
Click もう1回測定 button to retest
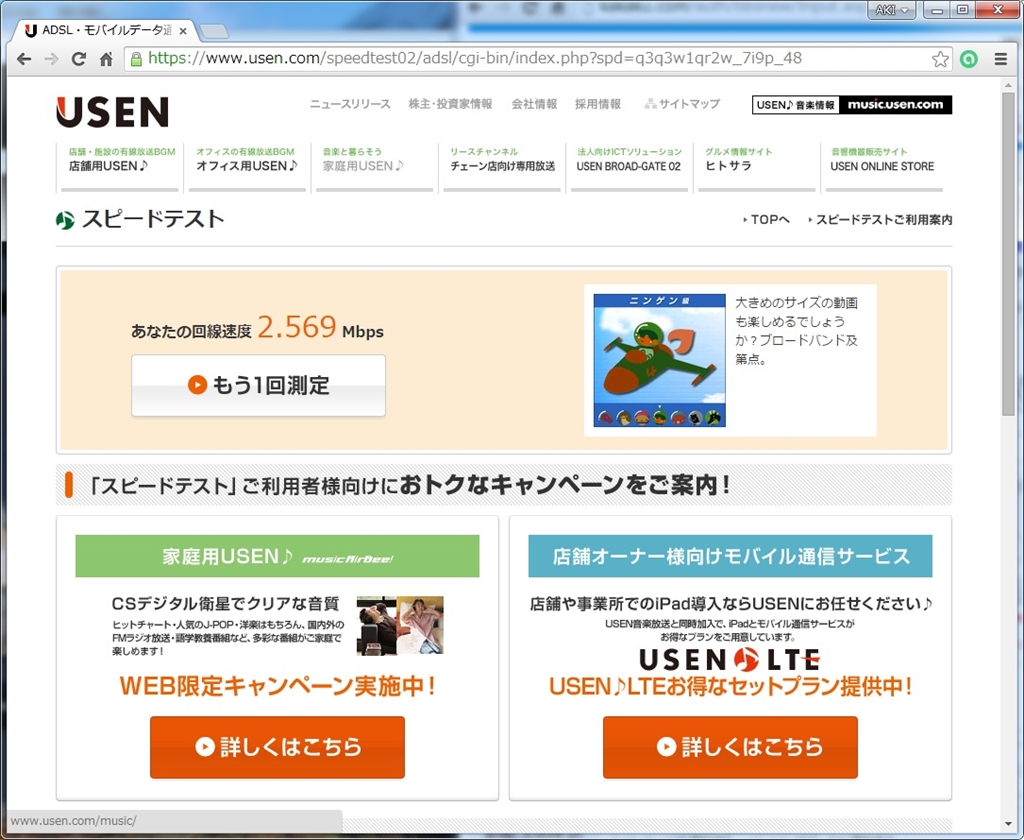pos(259,385)
